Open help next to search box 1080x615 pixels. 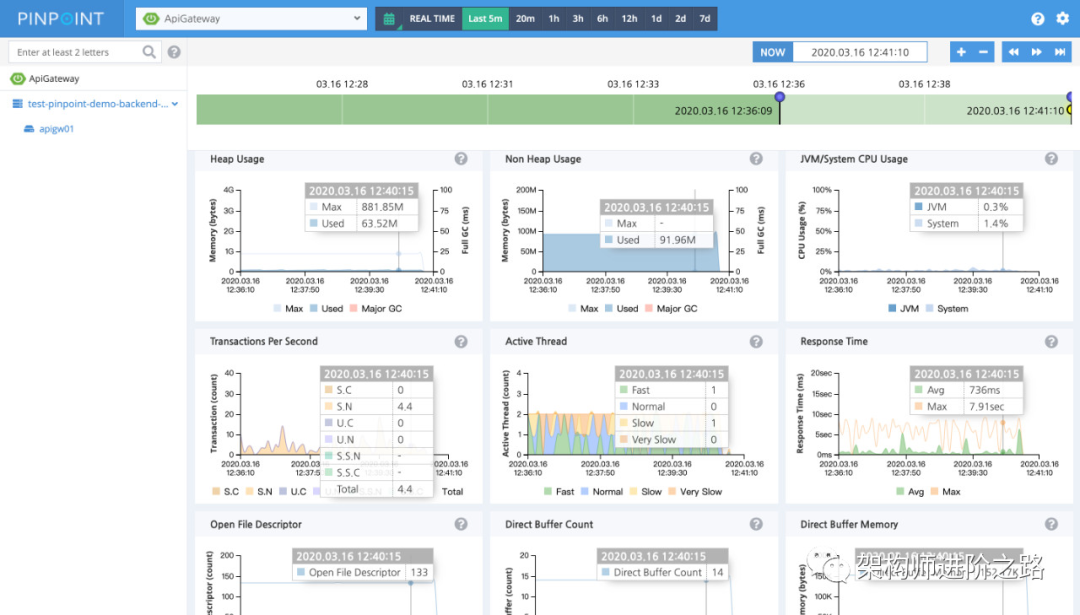174,52
